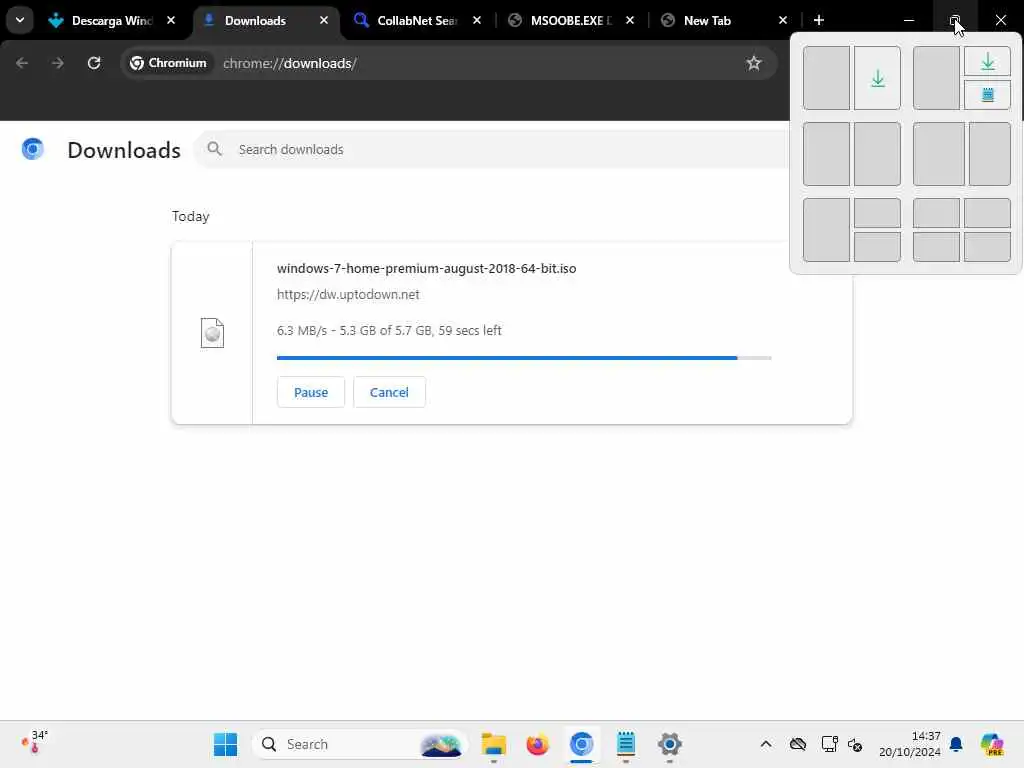
Task: Close the CollabNet Search tab
Action: point(477,20)
